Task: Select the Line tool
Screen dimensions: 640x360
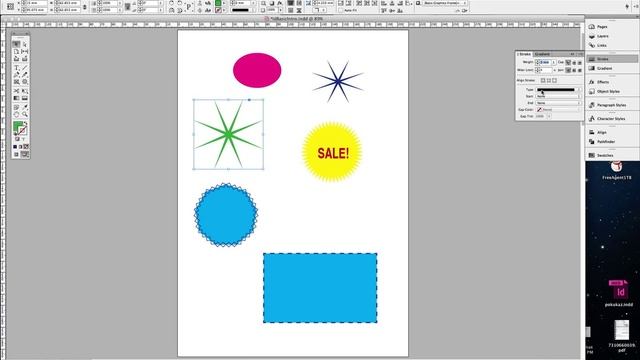Action: 24,68
